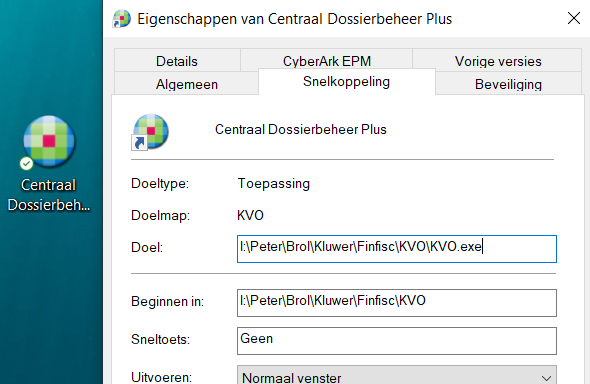Click the Uitvoeren dropdown chevron arrow
The height and width of the screenshot is (384, 590).
tap(546, 378)
